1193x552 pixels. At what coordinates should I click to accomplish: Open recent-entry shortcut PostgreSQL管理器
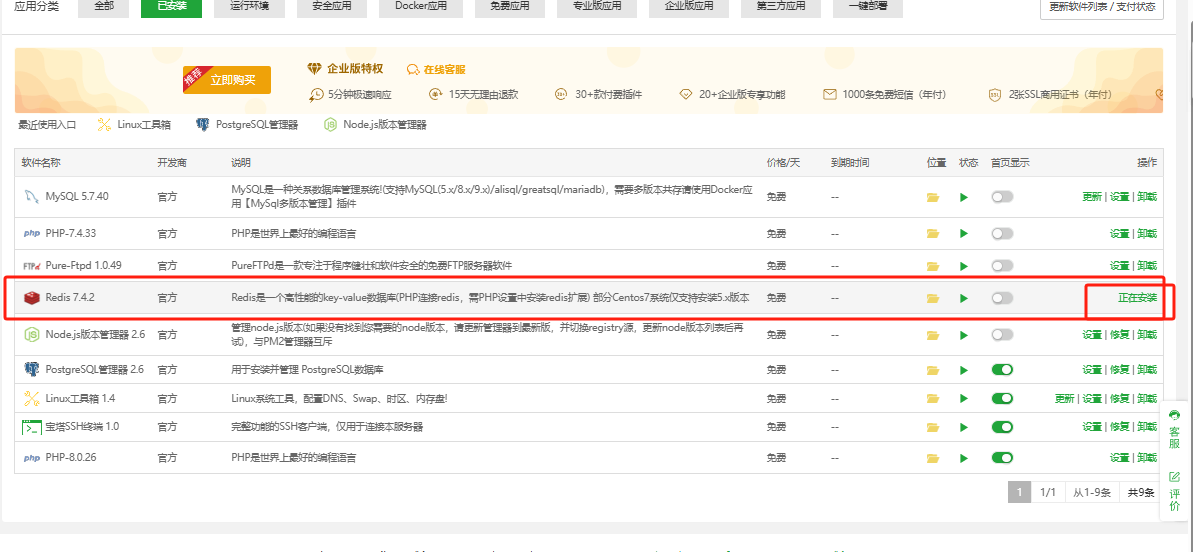point(246,125)
